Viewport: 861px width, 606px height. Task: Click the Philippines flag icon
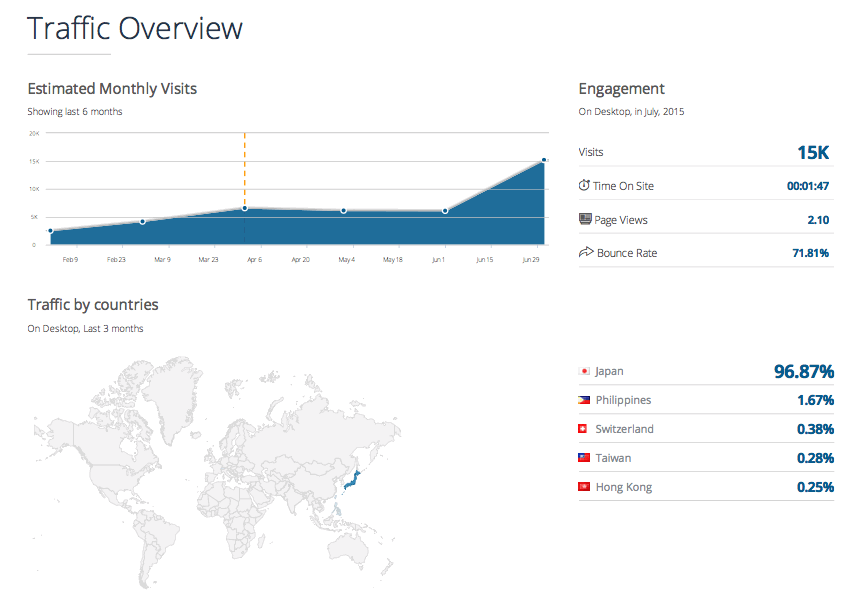(x=584, y=400)
